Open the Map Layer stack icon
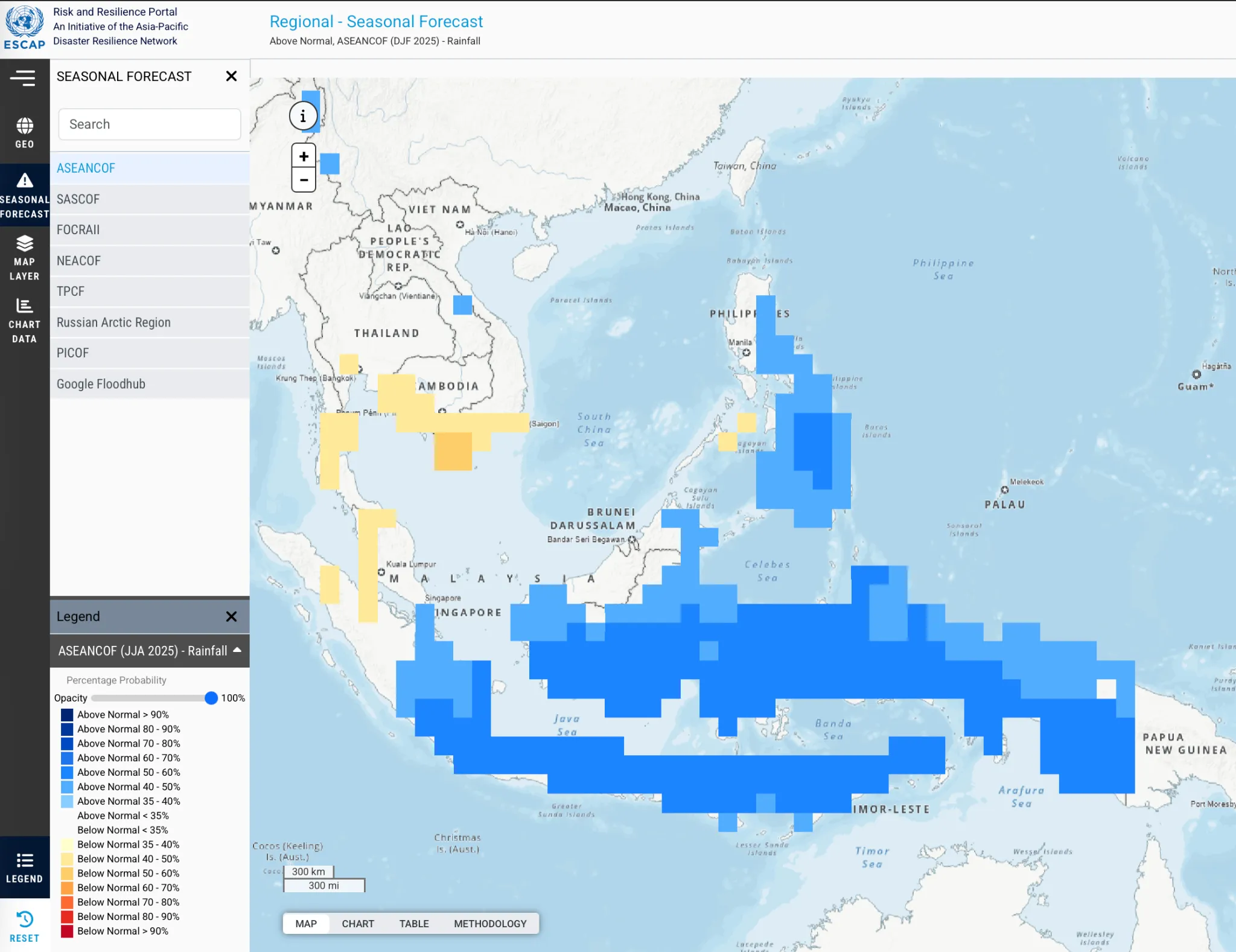 pyautogui.click(x=25, y=258)
